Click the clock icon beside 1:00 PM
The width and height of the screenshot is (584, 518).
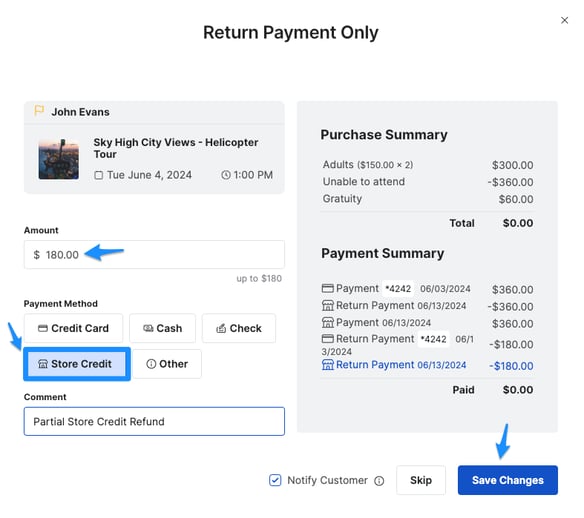tap(226, 175)
